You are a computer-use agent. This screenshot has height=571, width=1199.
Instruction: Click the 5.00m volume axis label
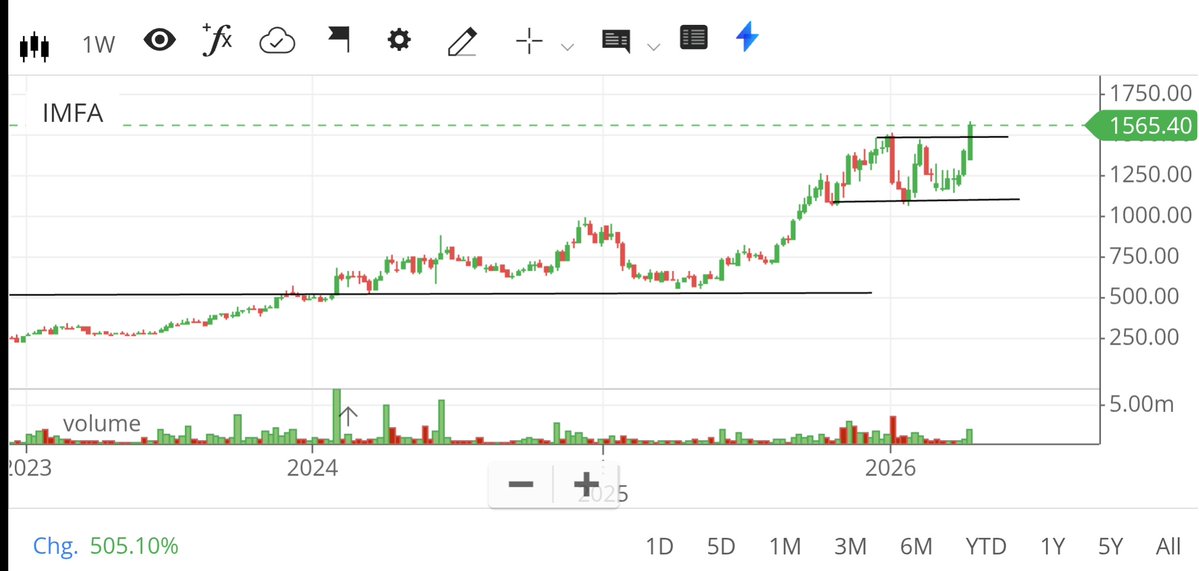click(x=1142, y=404)
